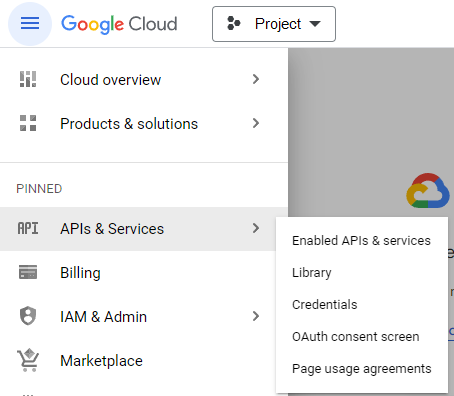
Task: Click the Cloud overview dashboard icon
Action: (x=28, y=79)
